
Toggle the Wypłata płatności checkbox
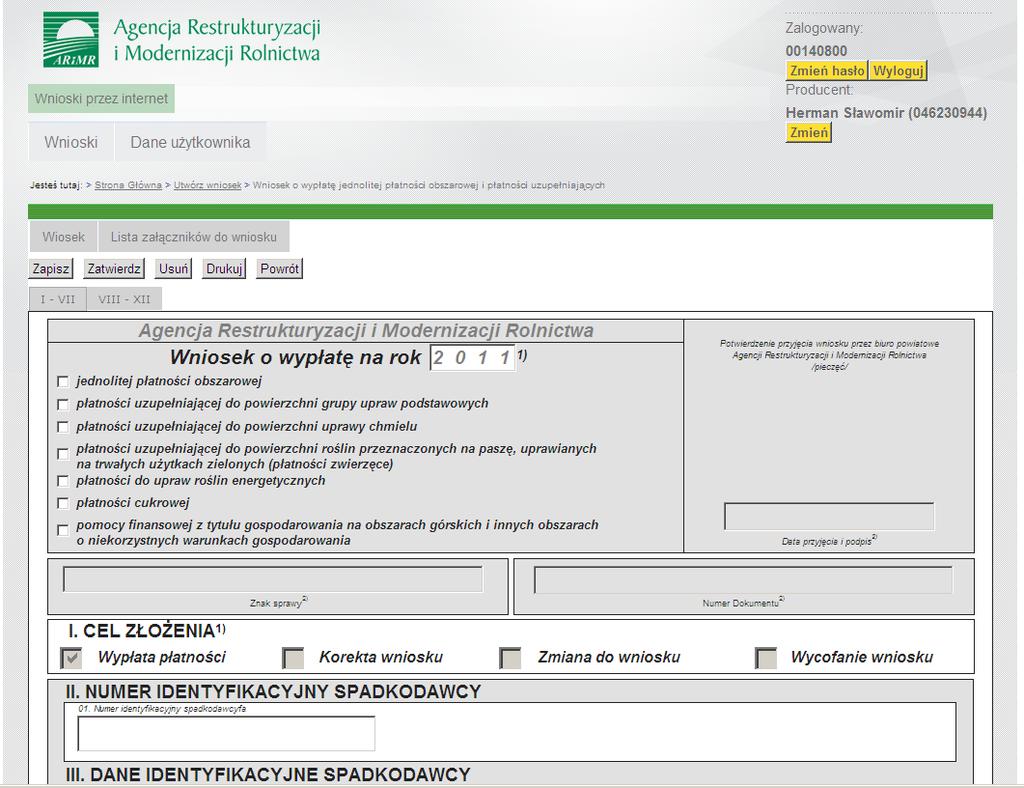(x=71, y=657)
